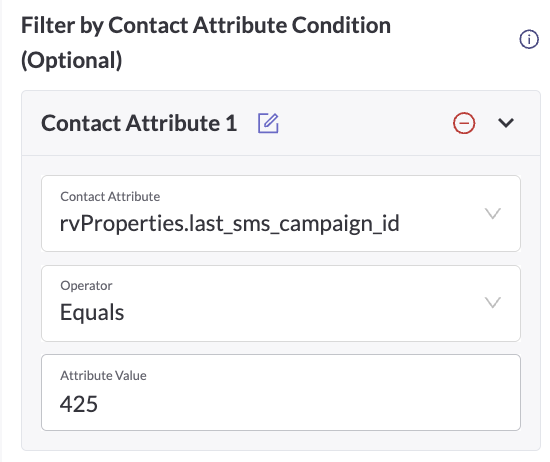Click the rvProperties.last_sms_campaign_id selected value
Image resolution: width=550 pixels, height=462 pixels.
click(230, 223)
